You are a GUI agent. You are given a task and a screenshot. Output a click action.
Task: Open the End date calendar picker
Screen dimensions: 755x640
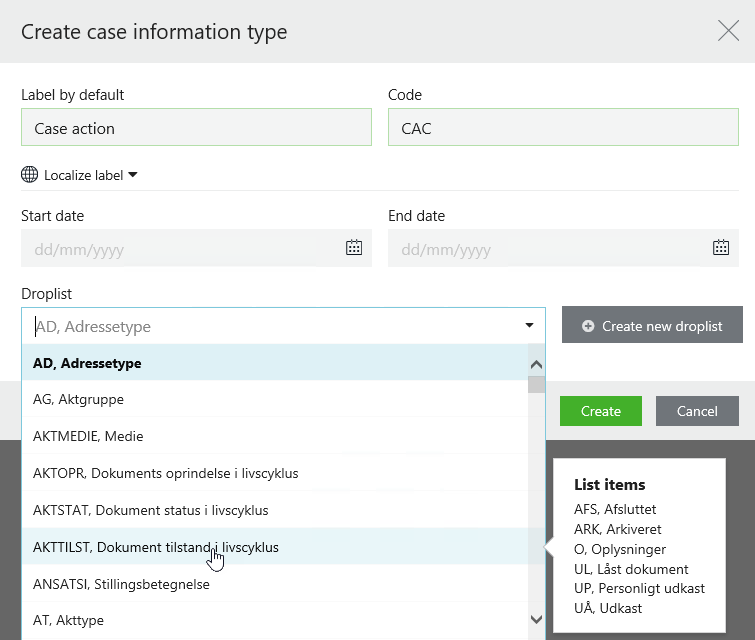[720, 248]
